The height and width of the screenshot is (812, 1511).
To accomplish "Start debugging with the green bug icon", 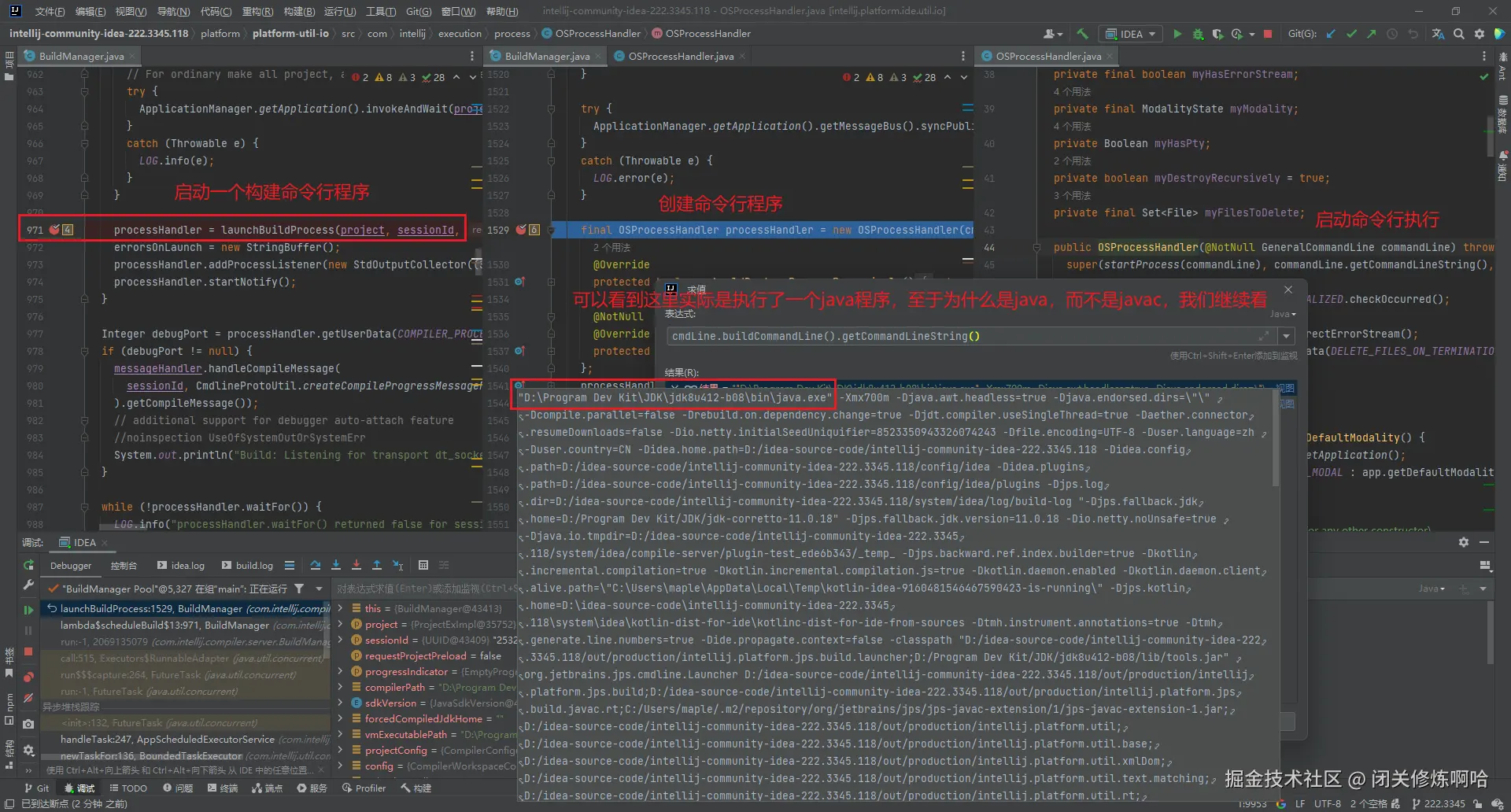I will 1198,34.
